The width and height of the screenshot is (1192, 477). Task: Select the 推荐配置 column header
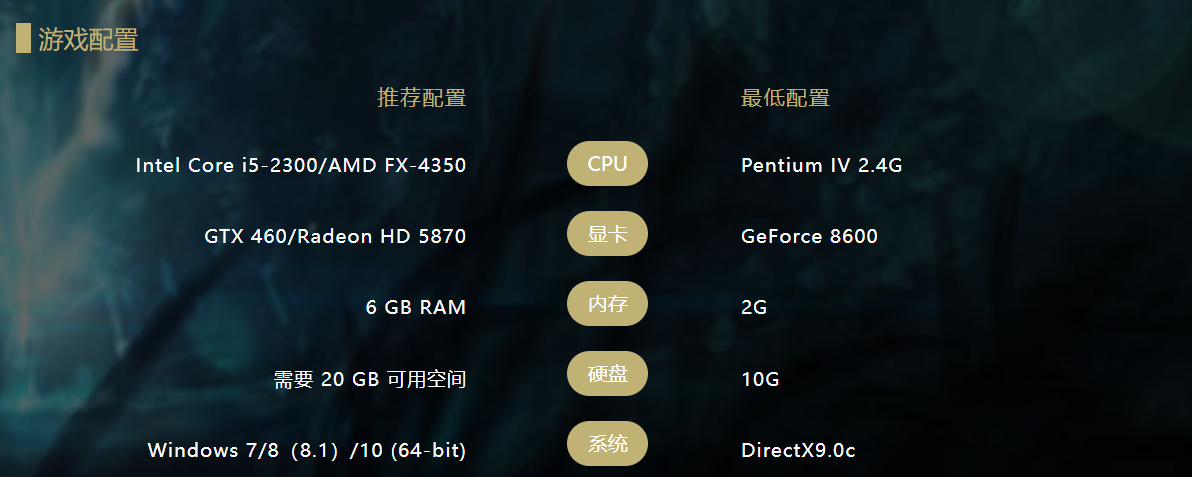coord(421,98)
